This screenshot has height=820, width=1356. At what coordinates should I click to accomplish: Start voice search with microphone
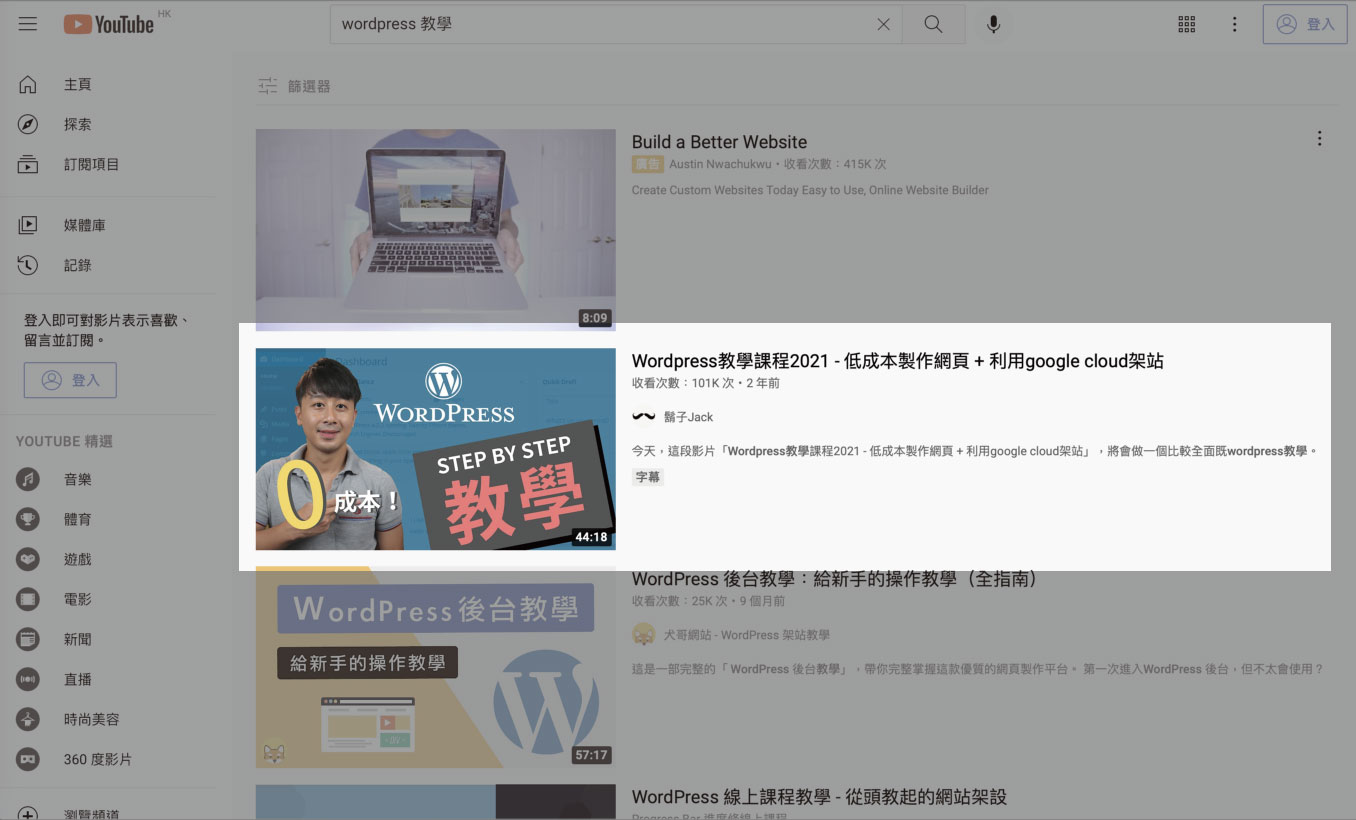coord(993,24)
